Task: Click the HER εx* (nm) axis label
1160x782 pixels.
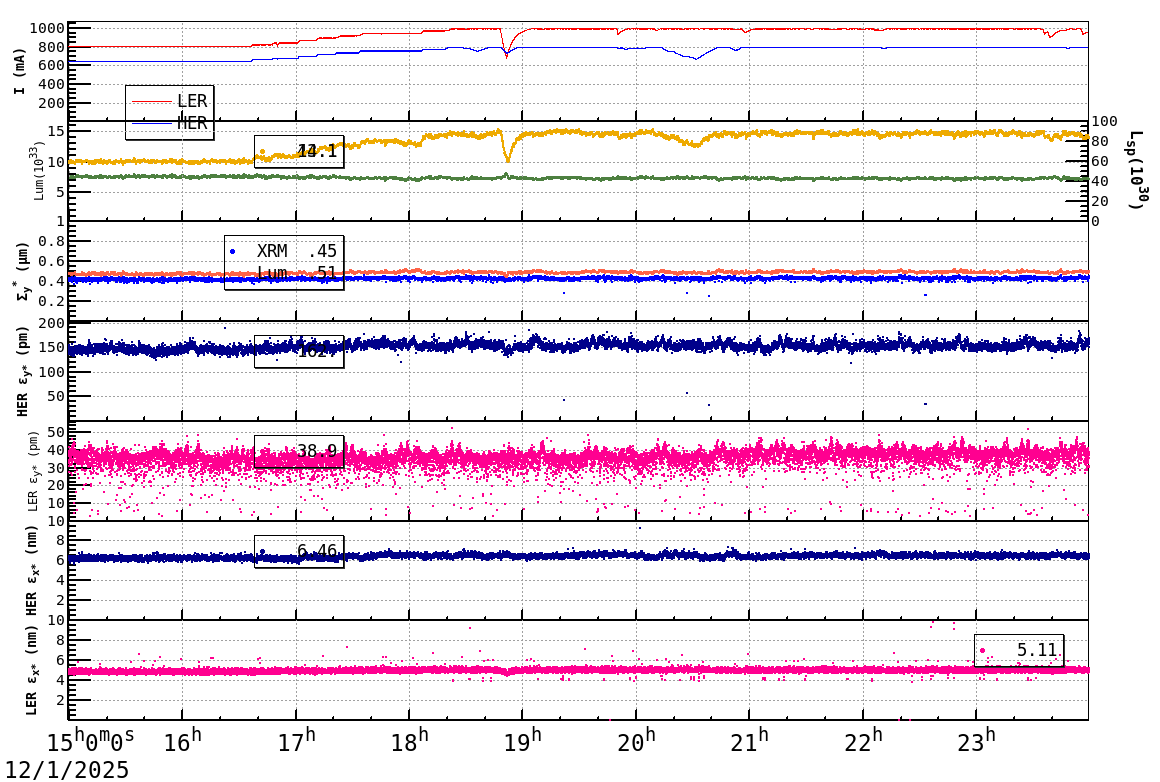Action: pyautogui.click(x=32, y=570)
